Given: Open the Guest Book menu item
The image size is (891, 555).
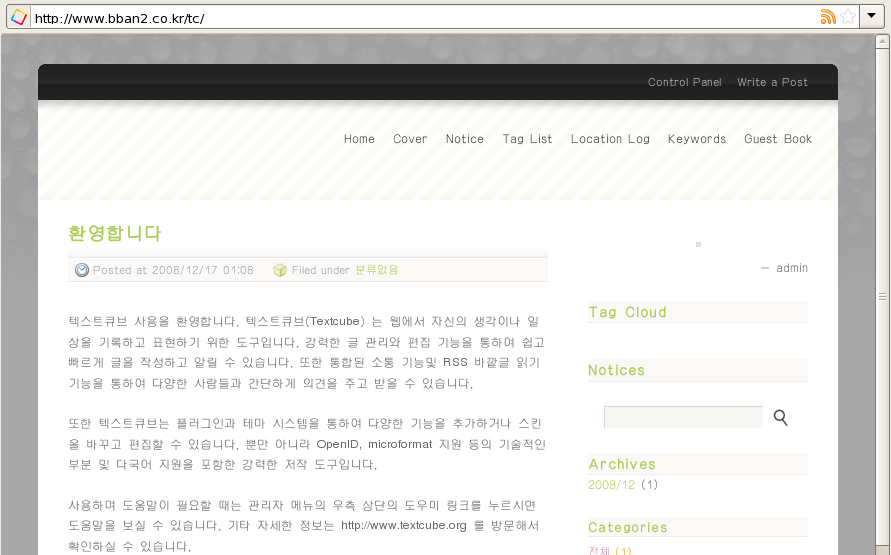Looking at the screenshot, I should coord(778,139).
